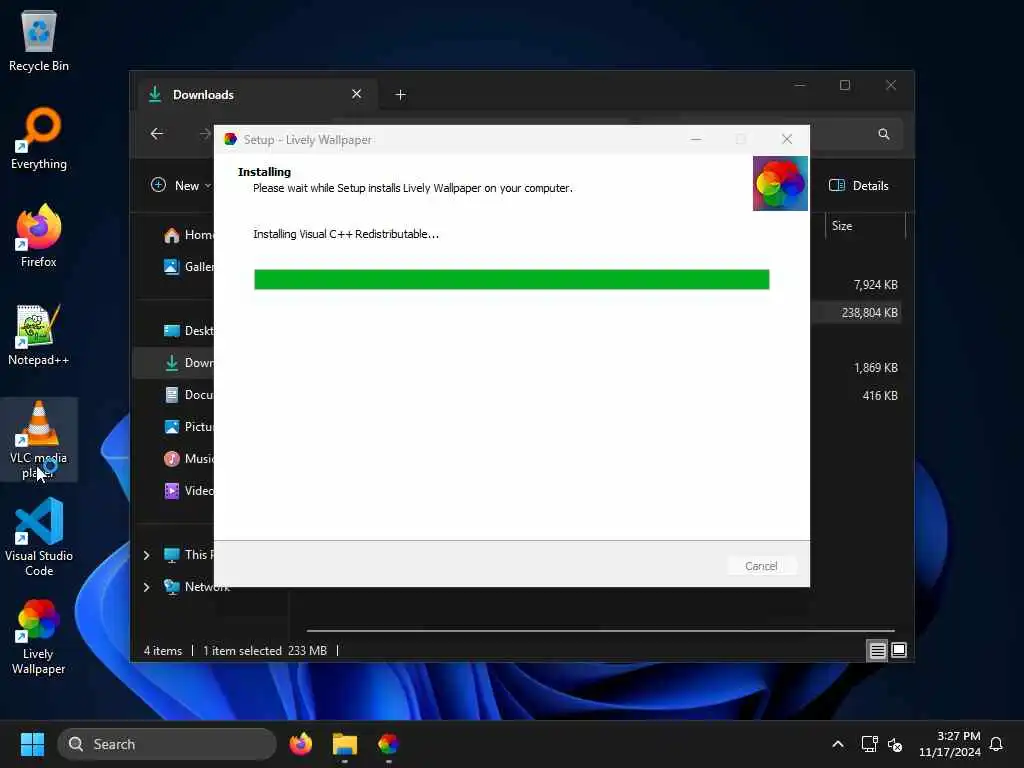Select This PC in navigation pane
The width and height of the screenshot is (1024, 768).
[188, 555]
